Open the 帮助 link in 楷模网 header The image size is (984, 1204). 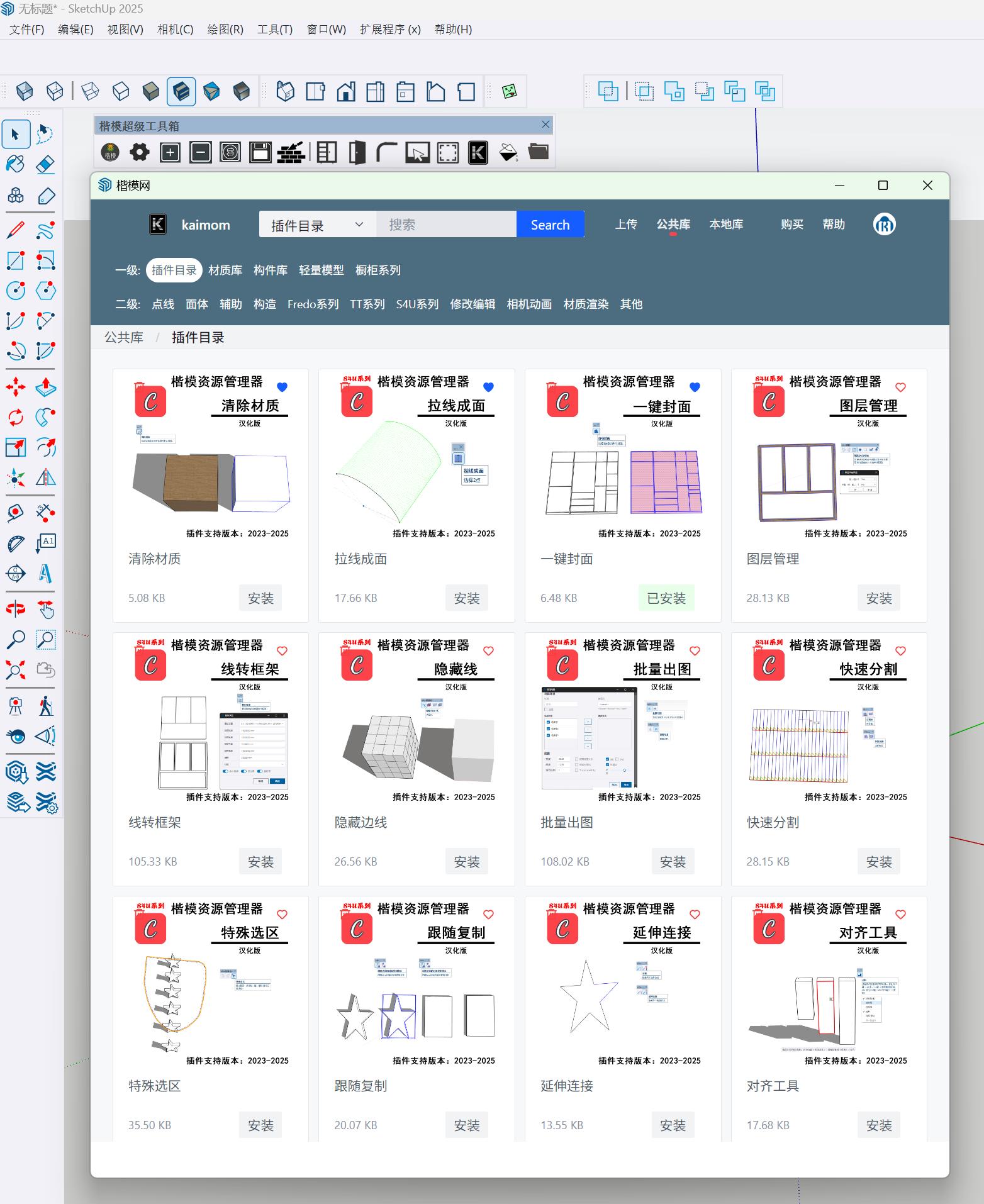[834, 224]
